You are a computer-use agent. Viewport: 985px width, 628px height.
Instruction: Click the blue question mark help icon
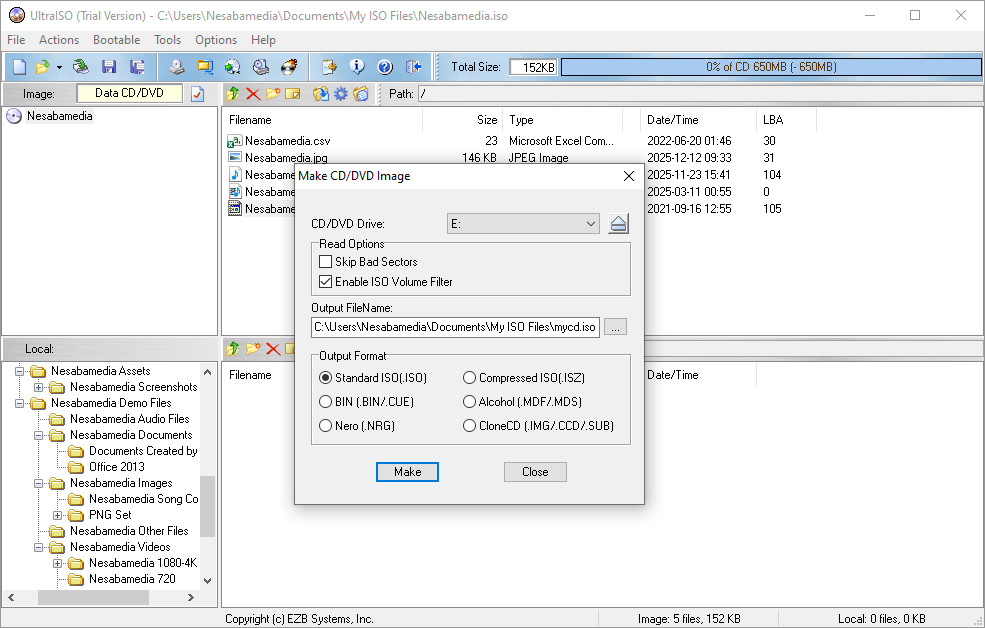(x=385, y=67)
